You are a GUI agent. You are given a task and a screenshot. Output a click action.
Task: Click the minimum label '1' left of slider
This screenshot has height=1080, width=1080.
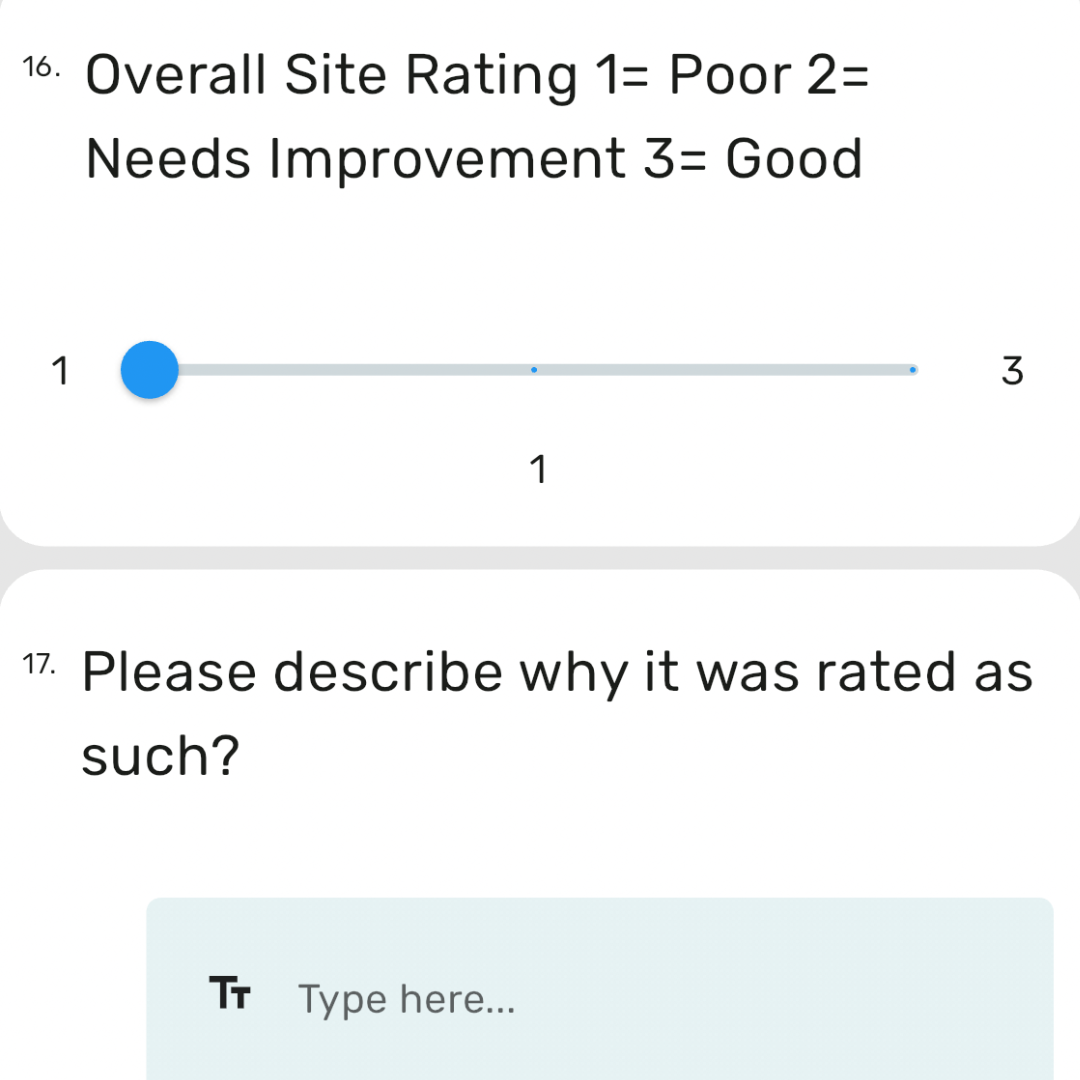point(61,371)
